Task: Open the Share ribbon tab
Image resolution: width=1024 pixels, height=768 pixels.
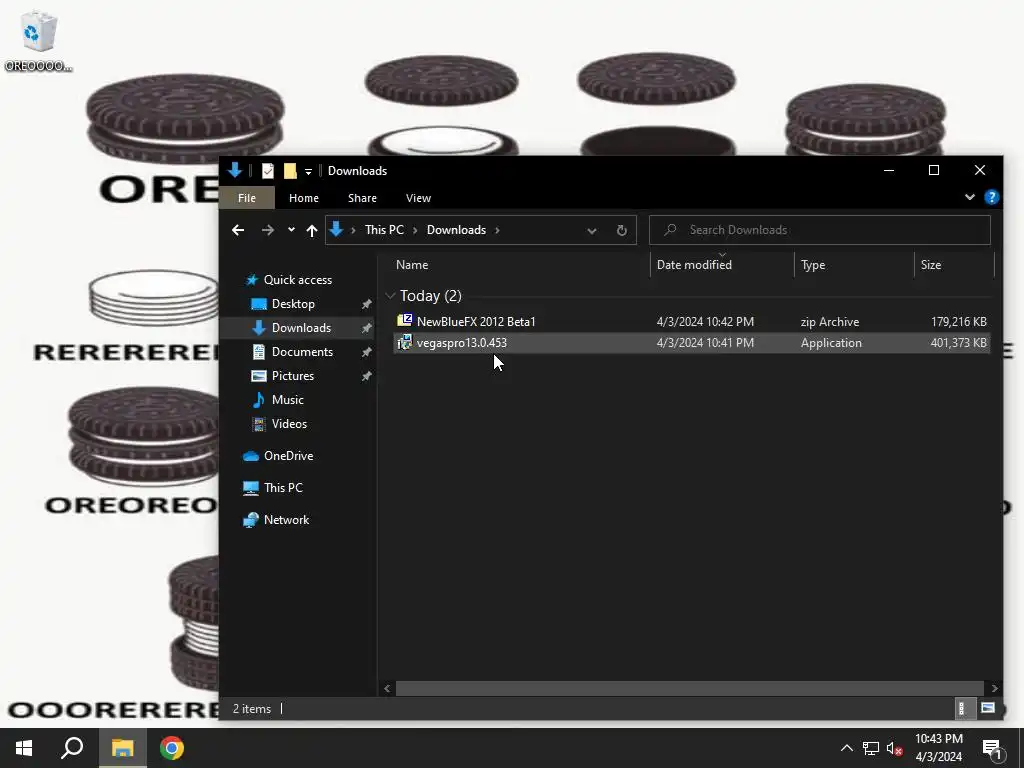Action: (x=362, y=198)
